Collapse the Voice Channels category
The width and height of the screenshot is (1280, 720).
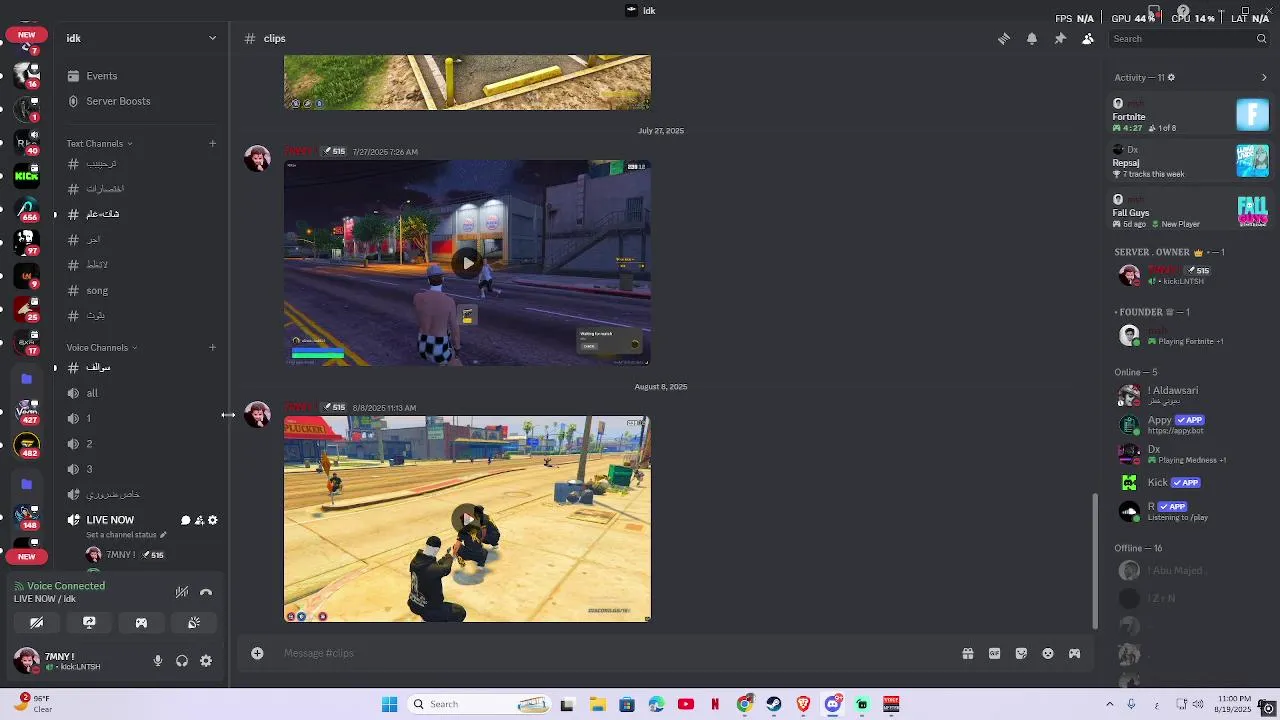[102, 348]
